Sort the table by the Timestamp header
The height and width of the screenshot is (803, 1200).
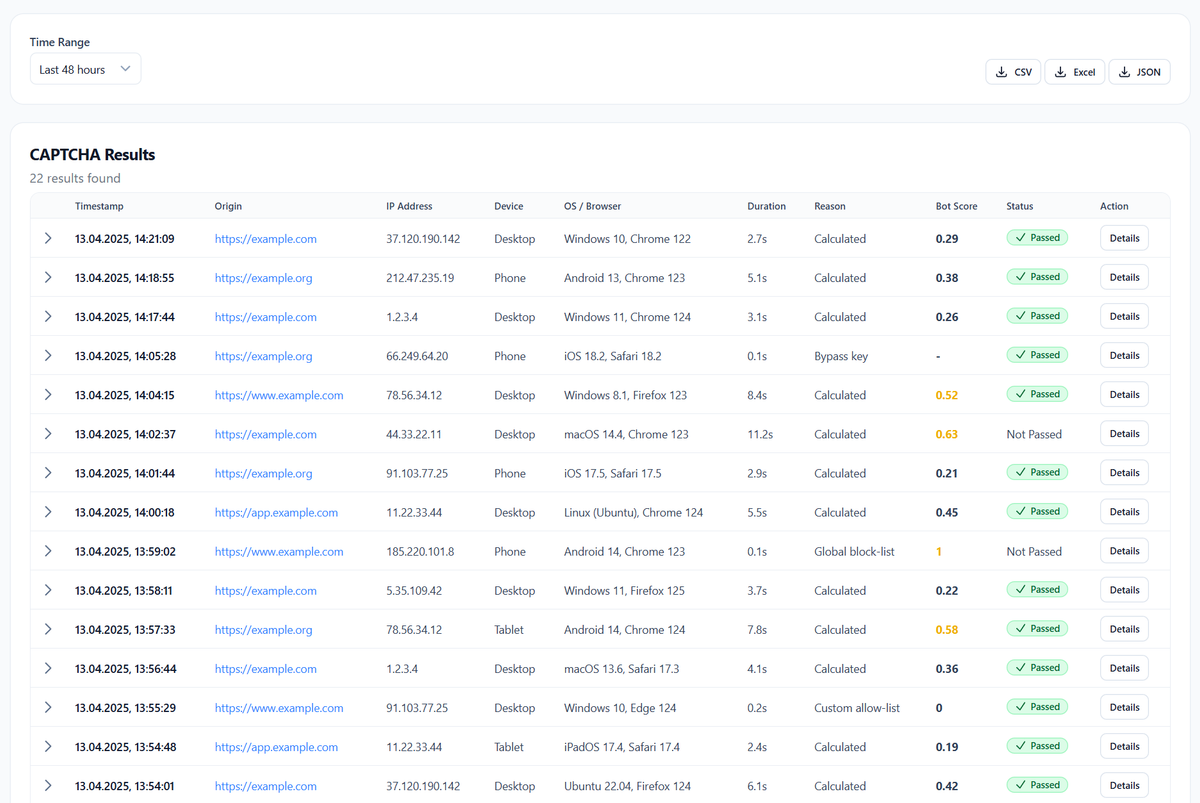pos(99,206)
